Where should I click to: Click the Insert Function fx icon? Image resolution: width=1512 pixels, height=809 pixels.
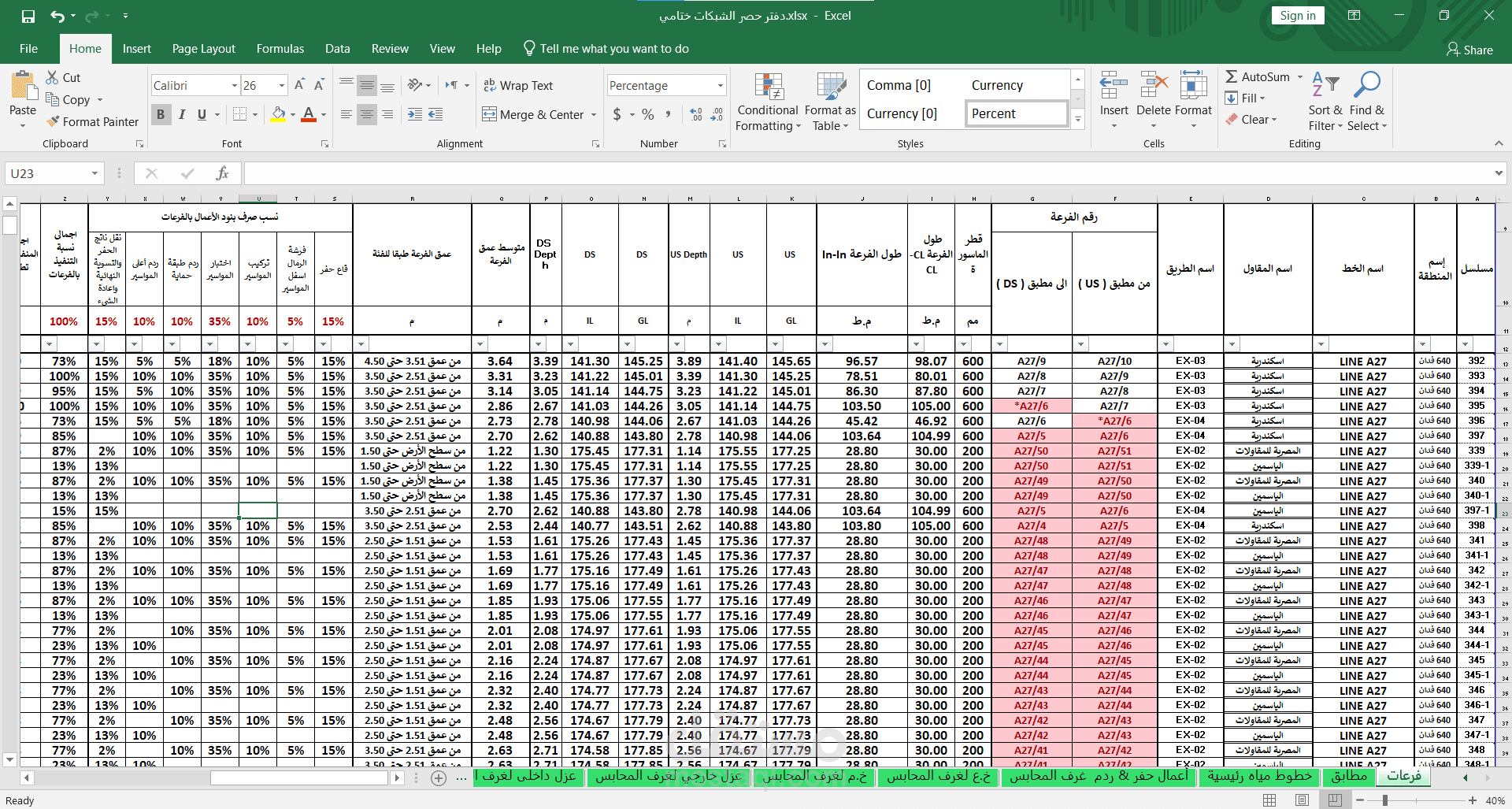tap(223, 173)
